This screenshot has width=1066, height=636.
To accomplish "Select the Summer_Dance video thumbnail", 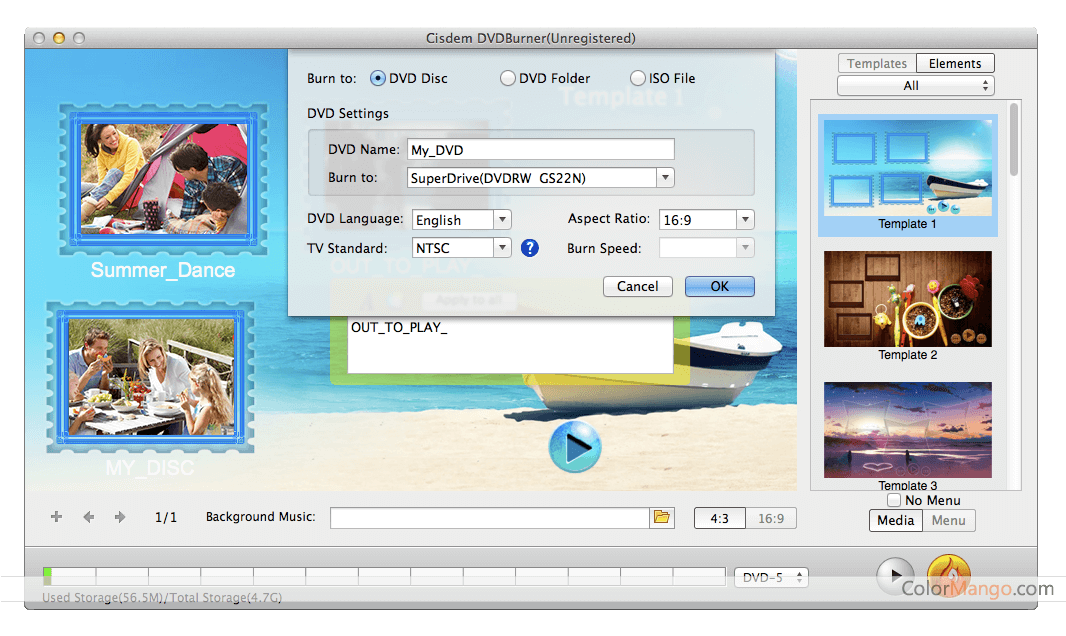I will coord(163,179).
